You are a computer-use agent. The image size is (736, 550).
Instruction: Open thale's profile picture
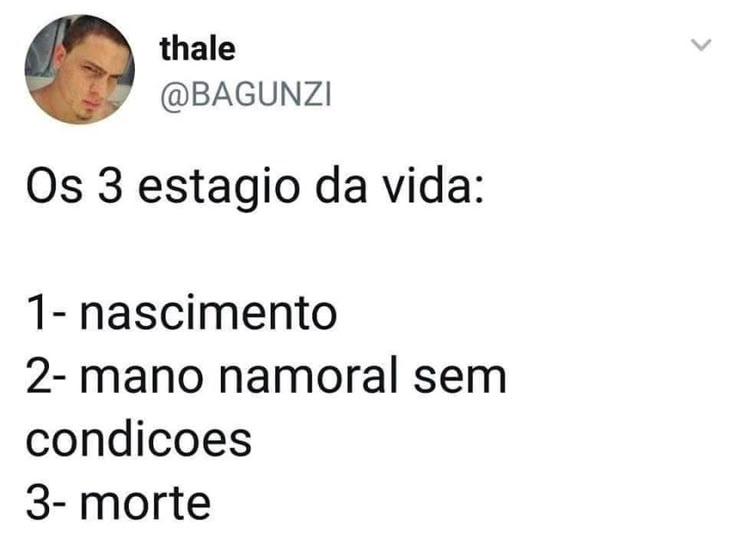[x=79, y=69]
